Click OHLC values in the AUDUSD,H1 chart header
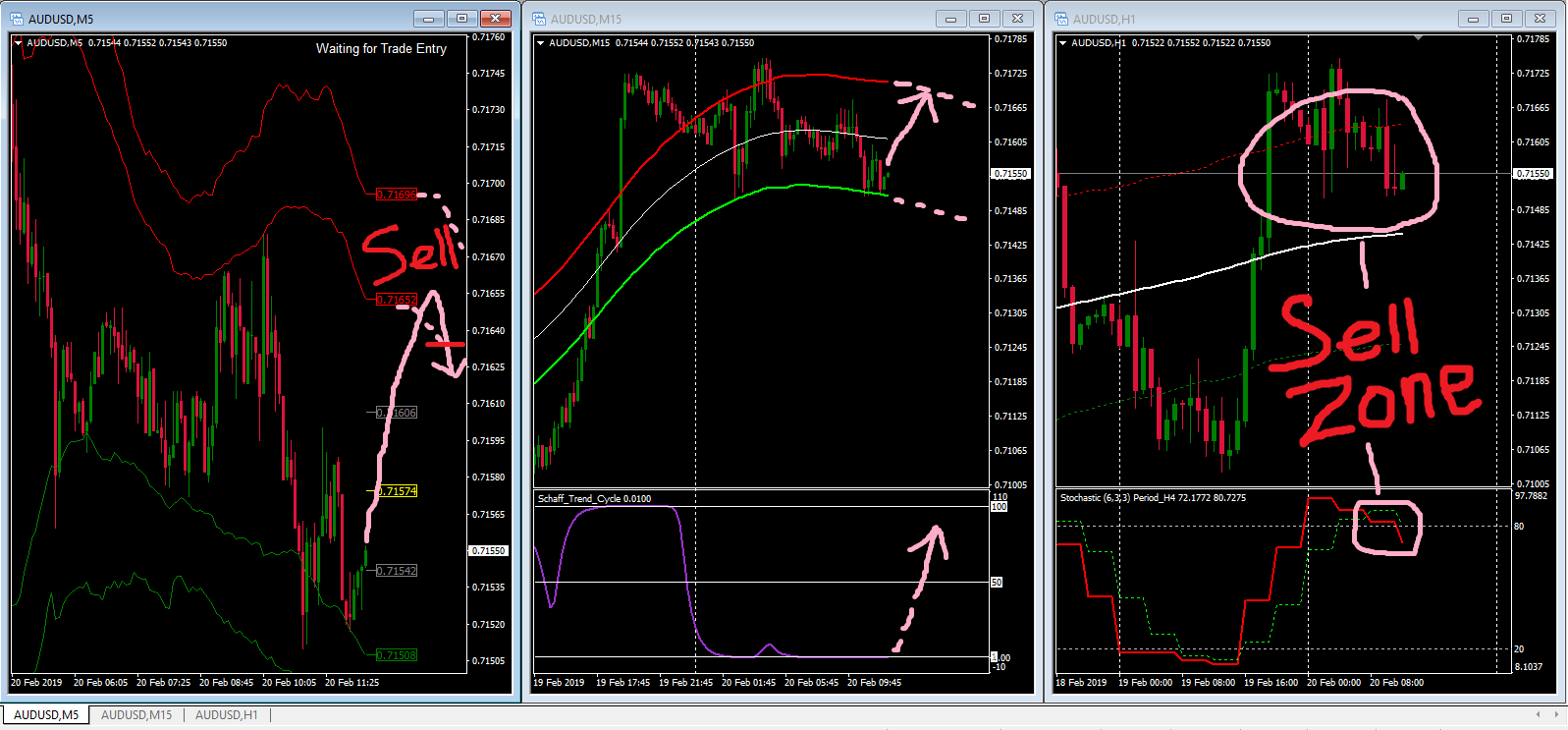 (1201, 43)
